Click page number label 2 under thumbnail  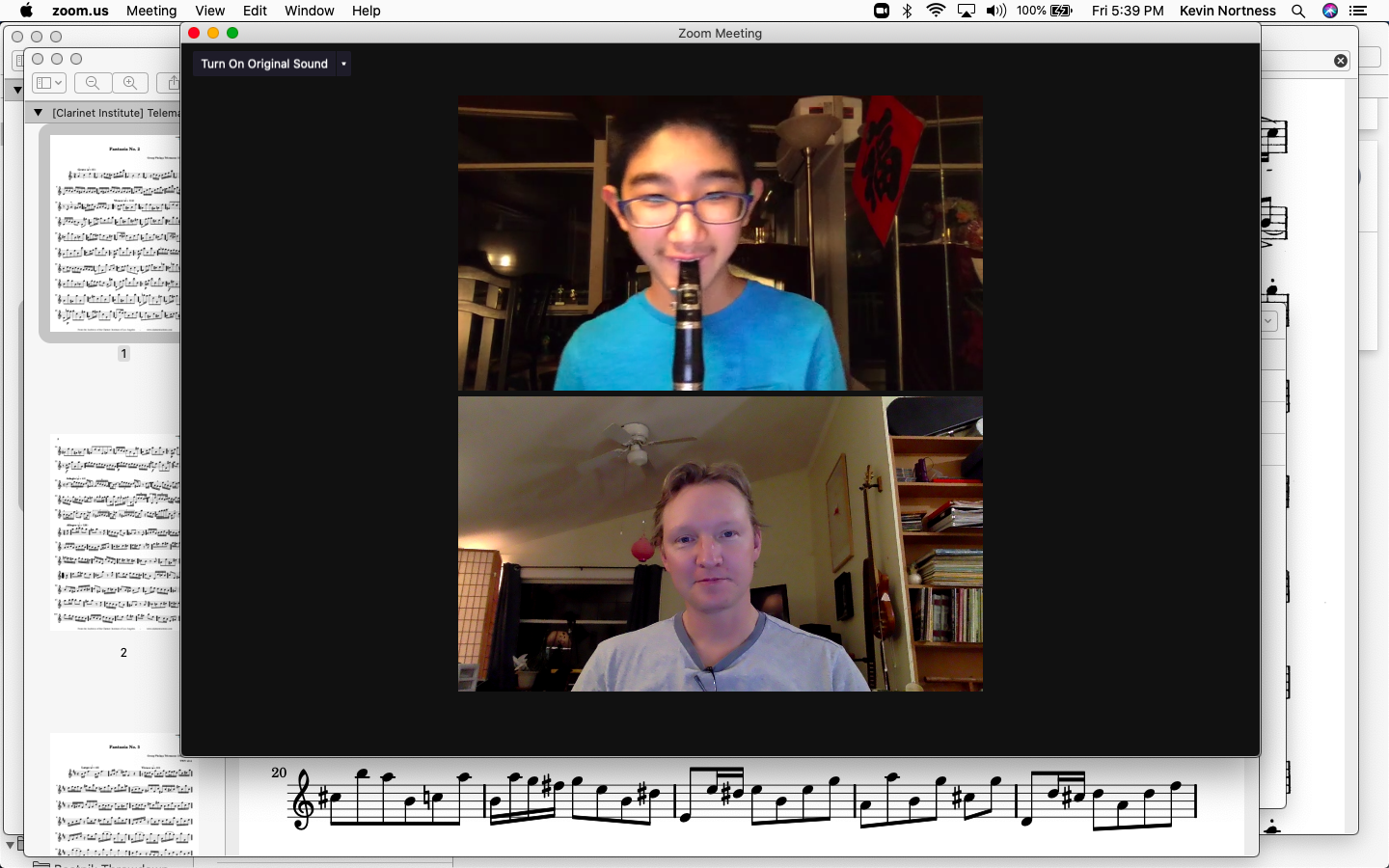(x=123, y=653)
